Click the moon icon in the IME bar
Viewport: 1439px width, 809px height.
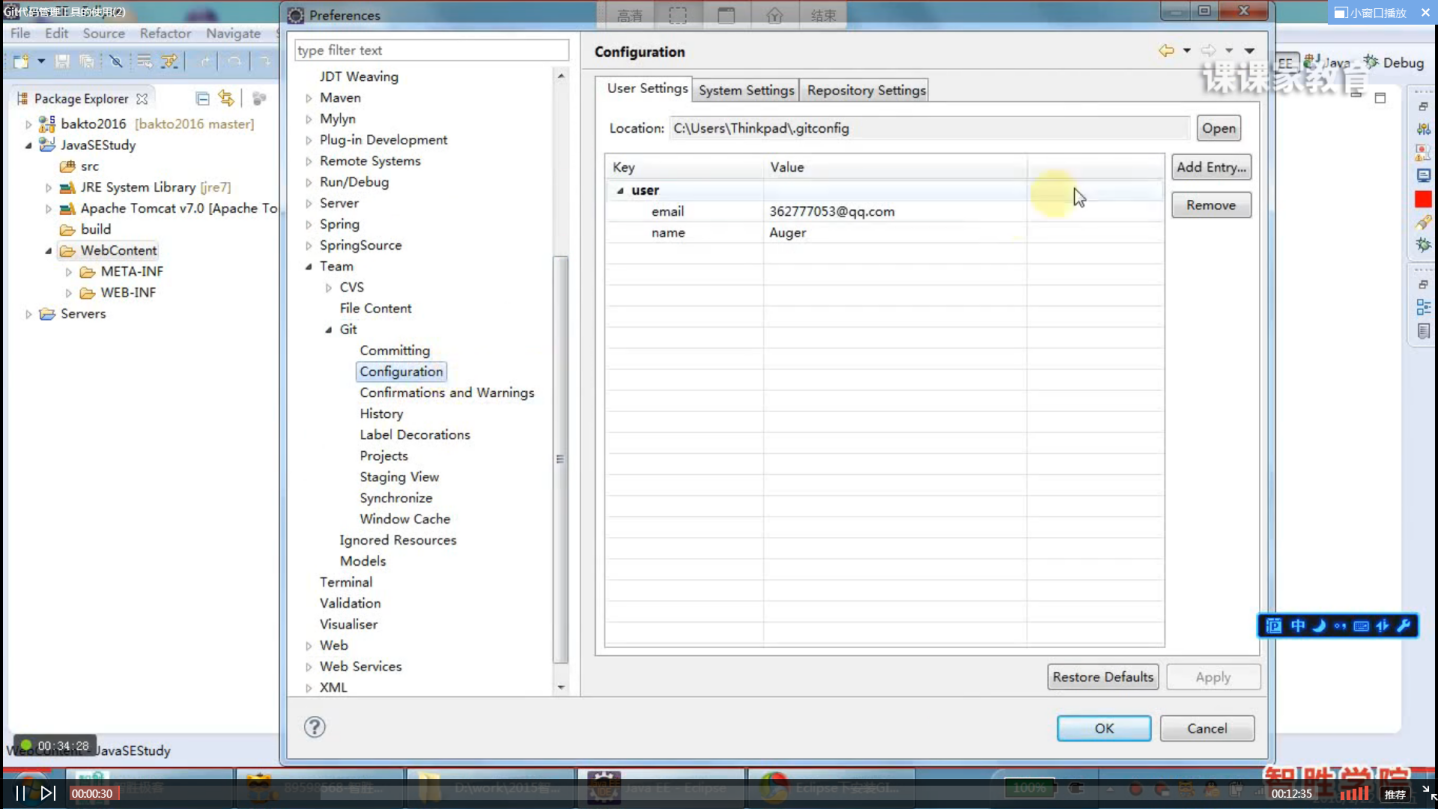point(1319,626)
